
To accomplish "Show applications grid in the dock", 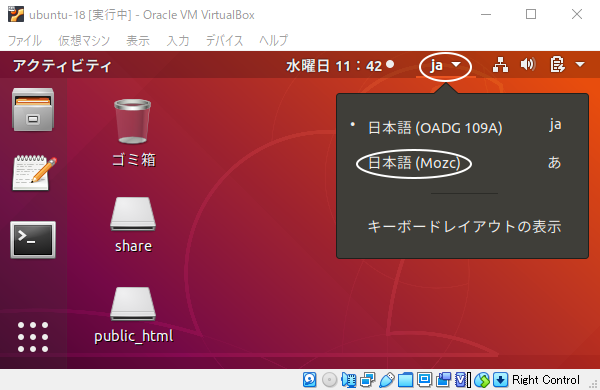I will point(33,337).
